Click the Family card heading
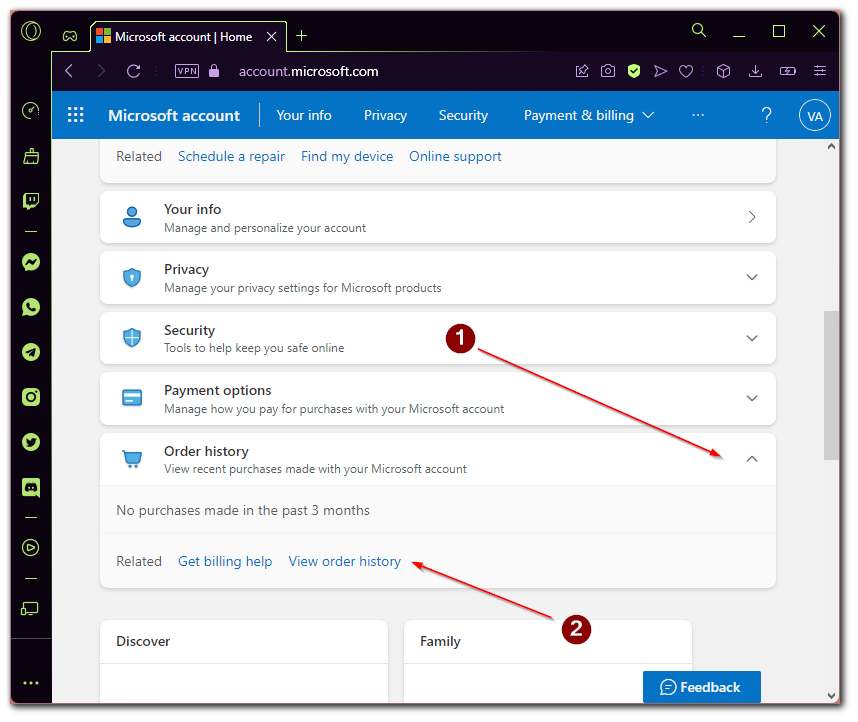Viewport: 858px width, 722px height. [440, 642]
